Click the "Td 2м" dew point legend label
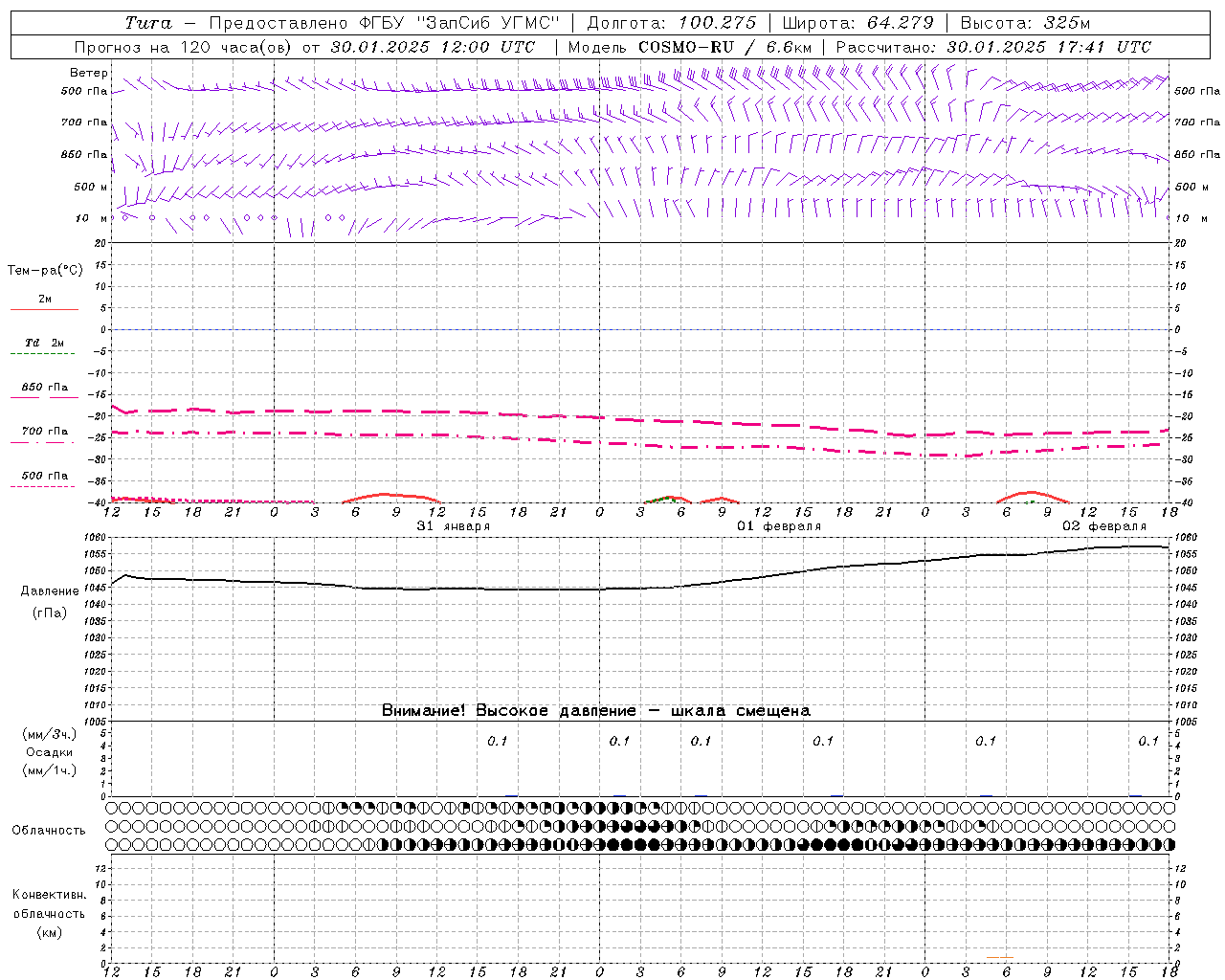Screen dimensions: 1225x980 (45, 343)
